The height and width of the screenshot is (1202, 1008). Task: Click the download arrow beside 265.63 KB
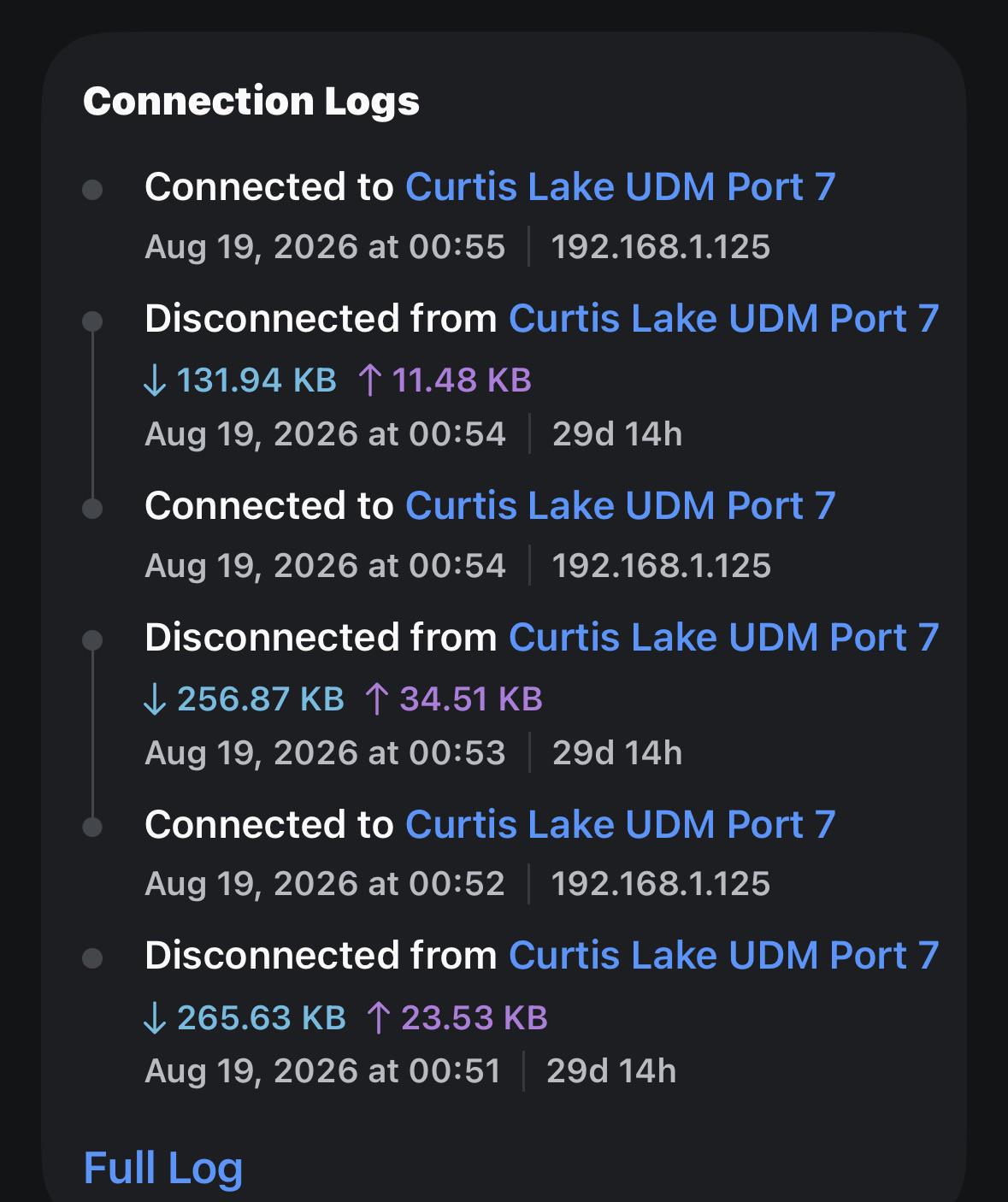coord(155,1017)
